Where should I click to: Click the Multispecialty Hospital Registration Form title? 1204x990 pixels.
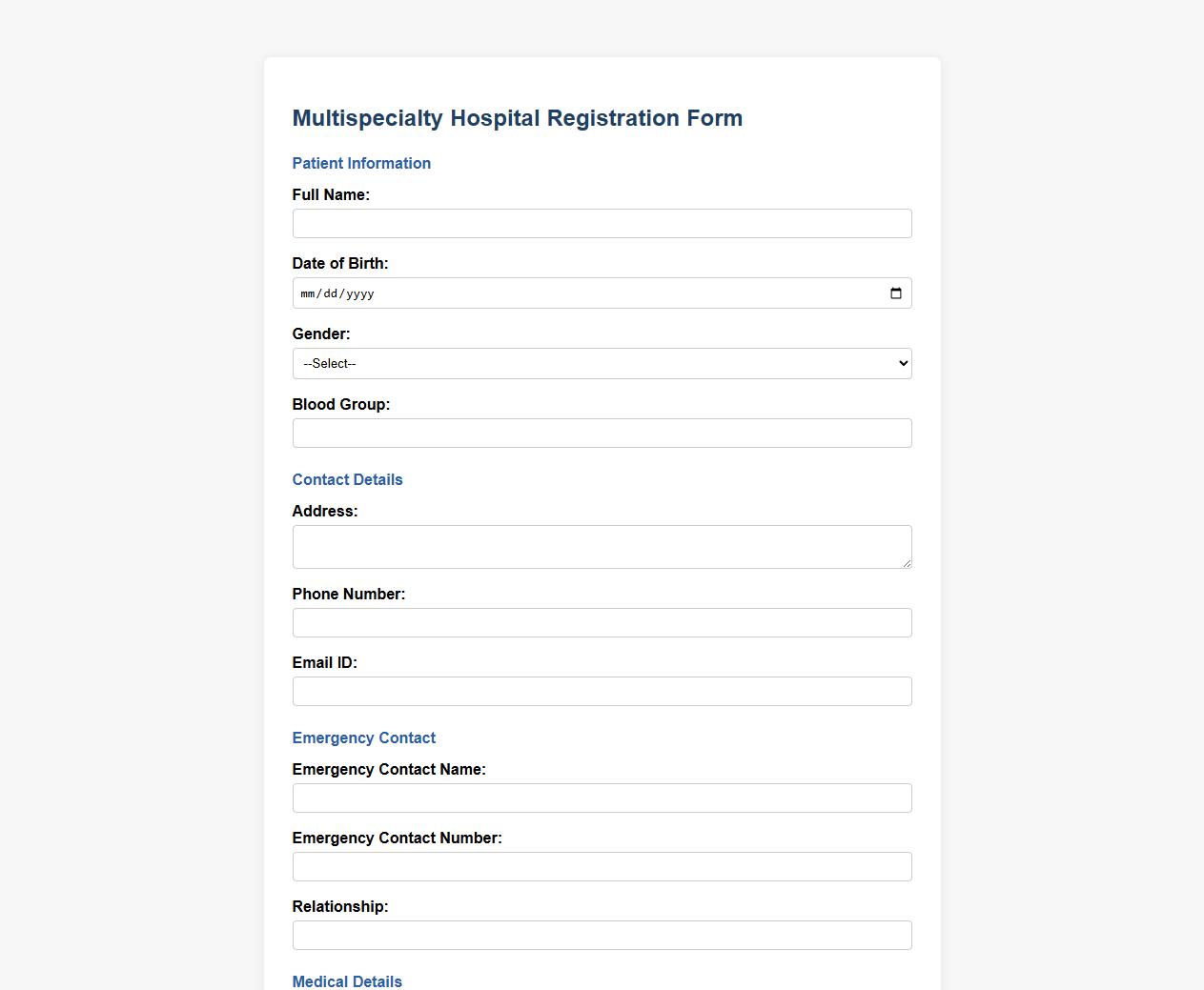(517, 118)
